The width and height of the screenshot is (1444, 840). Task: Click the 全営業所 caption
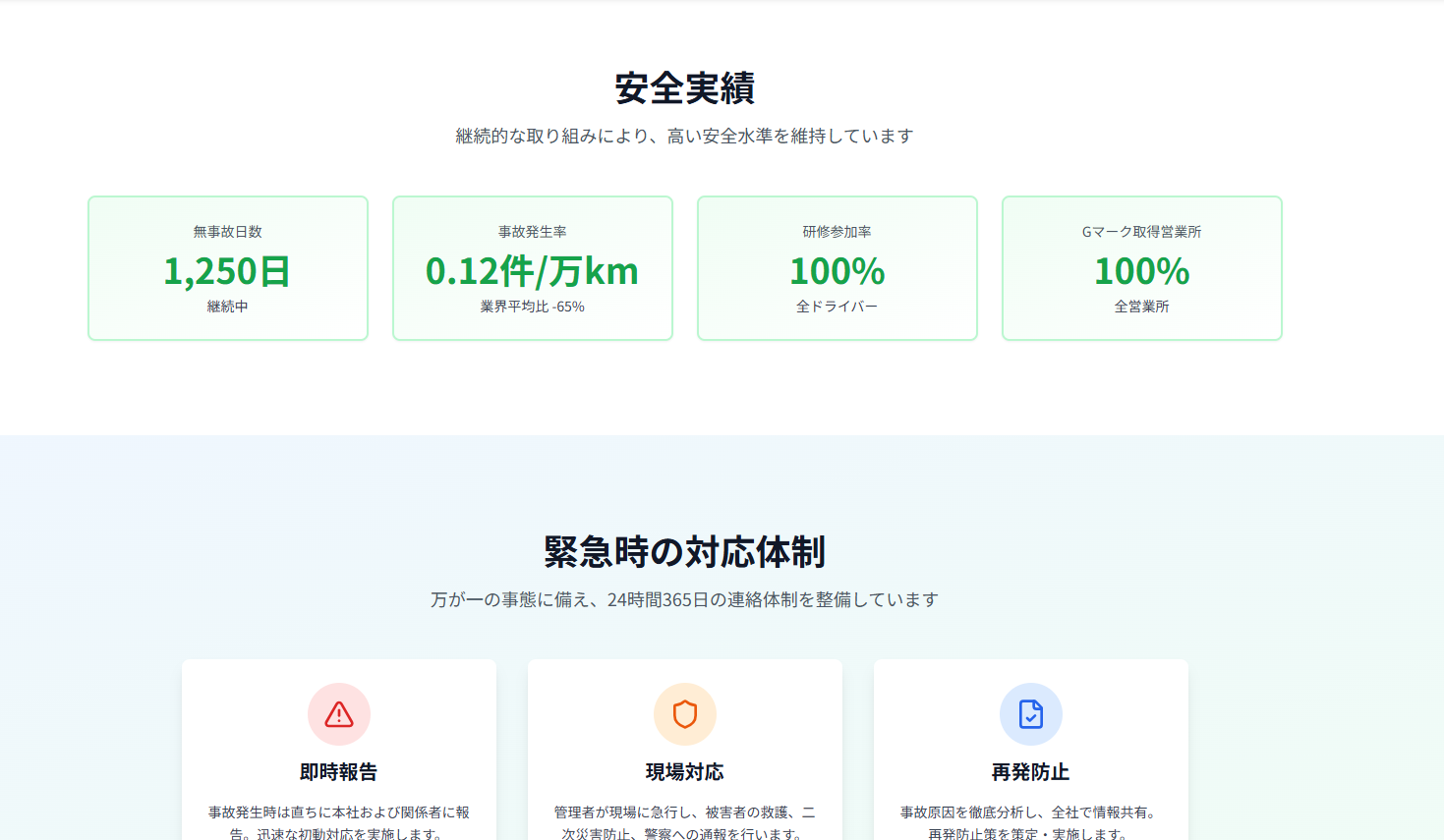(1142, 307)
